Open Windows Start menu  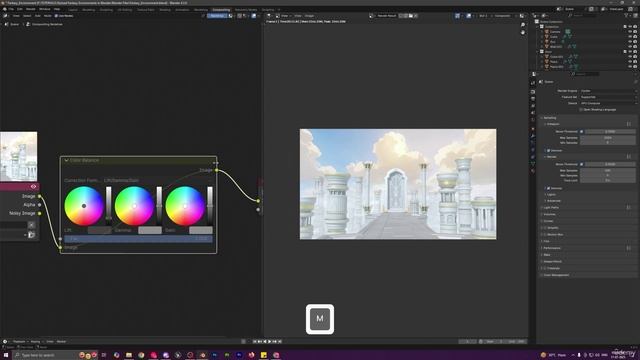[6, 355]
